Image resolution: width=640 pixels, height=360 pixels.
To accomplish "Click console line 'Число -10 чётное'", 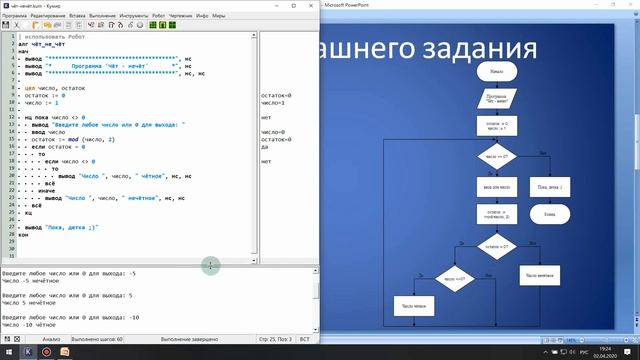I will (x=29, y=325).
